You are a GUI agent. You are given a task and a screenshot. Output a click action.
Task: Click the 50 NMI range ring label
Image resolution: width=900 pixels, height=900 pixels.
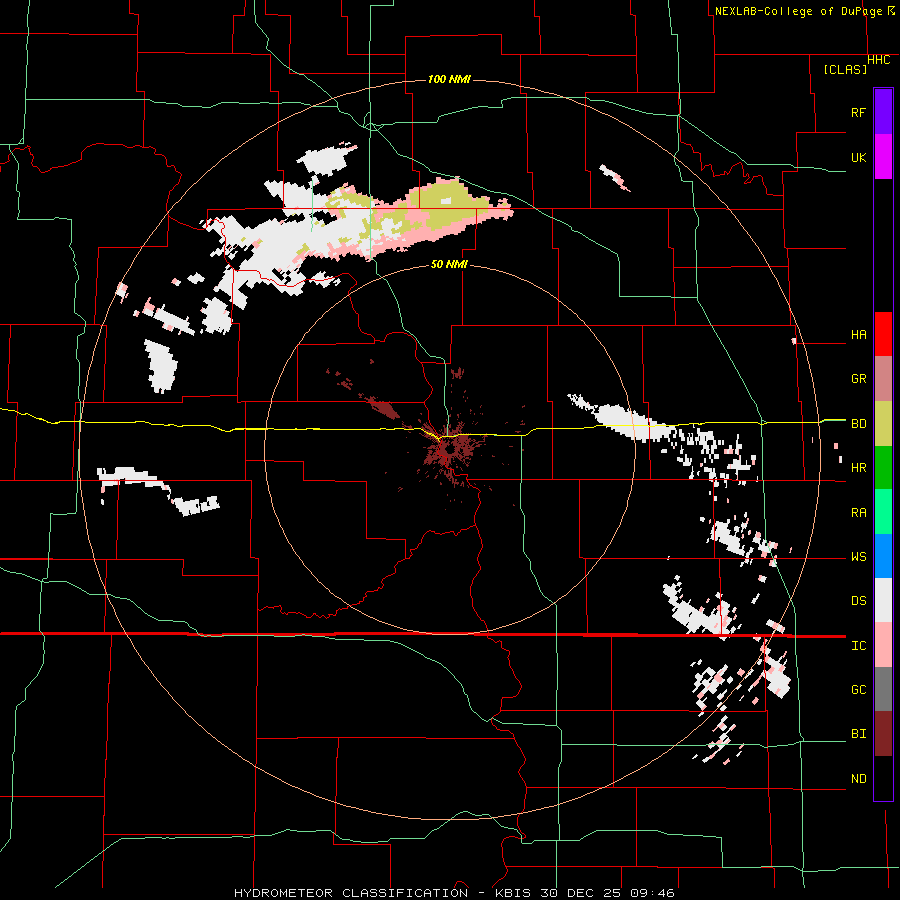pos(449,265)
